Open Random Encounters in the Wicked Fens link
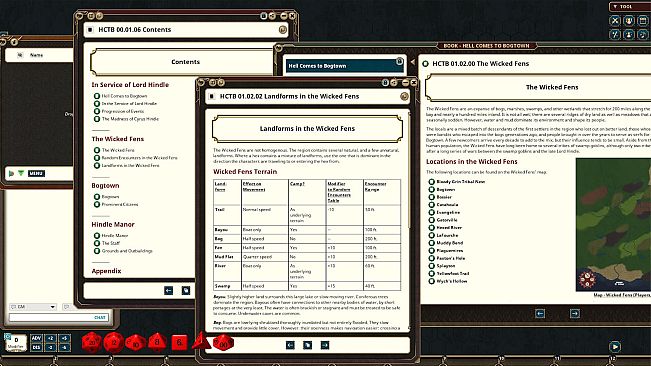This screenshot has height=366, width=651. point(140,158)
